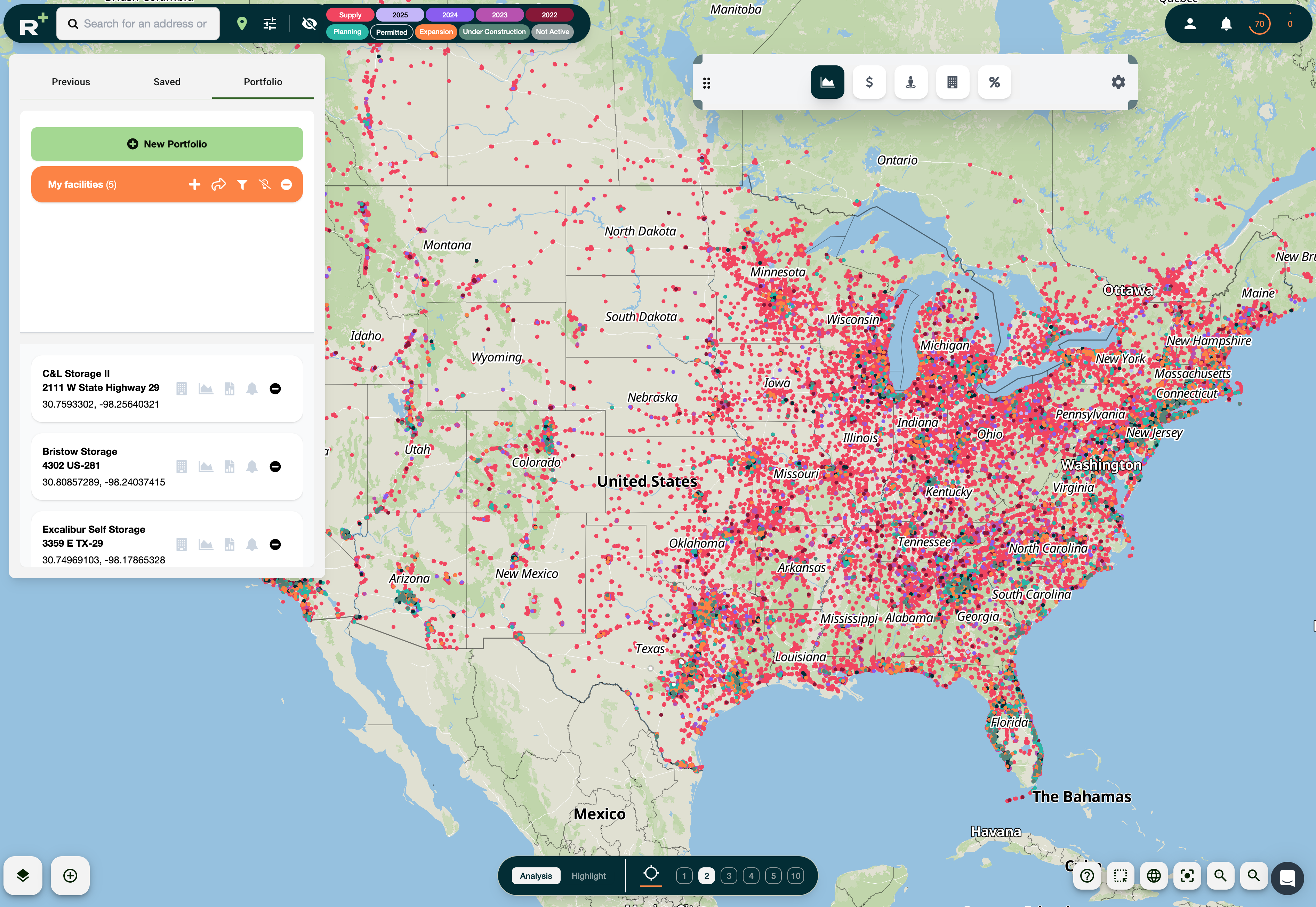Switch to the Previous tab
The height and width of the screenshot is (907, 1316).
tap(71, 82)
